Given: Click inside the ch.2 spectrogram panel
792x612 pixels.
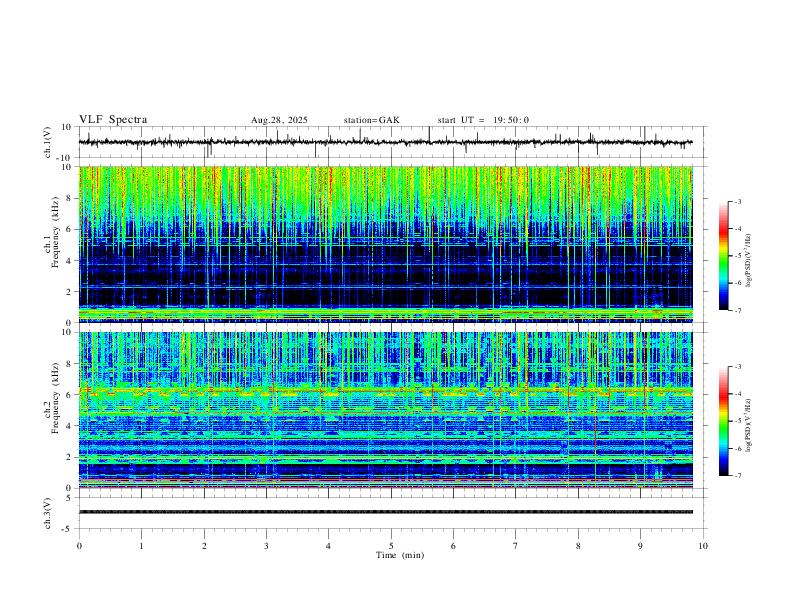Looking at the screenshot, I should [385, 410].
